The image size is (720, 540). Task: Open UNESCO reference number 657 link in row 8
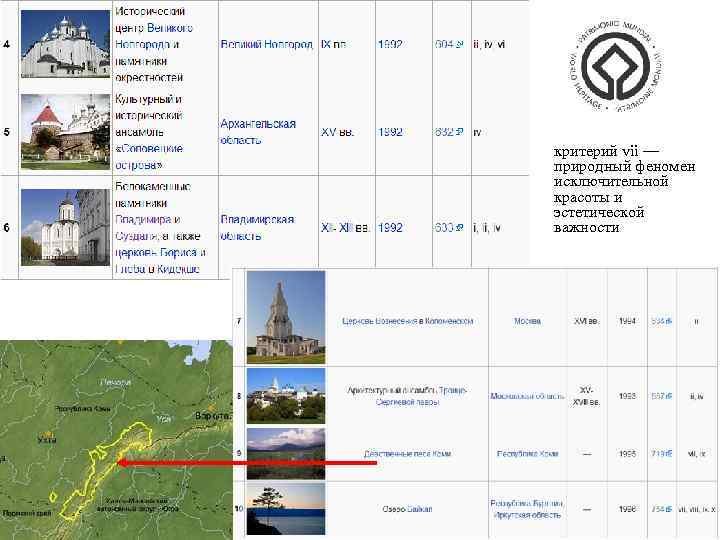click(x=662, y=396)
